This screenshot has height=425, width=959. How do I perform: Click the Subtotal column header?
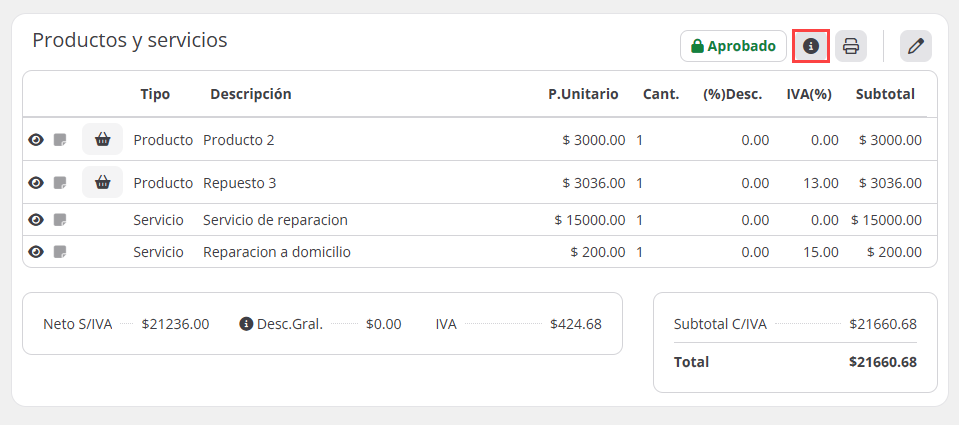(885, 94)
